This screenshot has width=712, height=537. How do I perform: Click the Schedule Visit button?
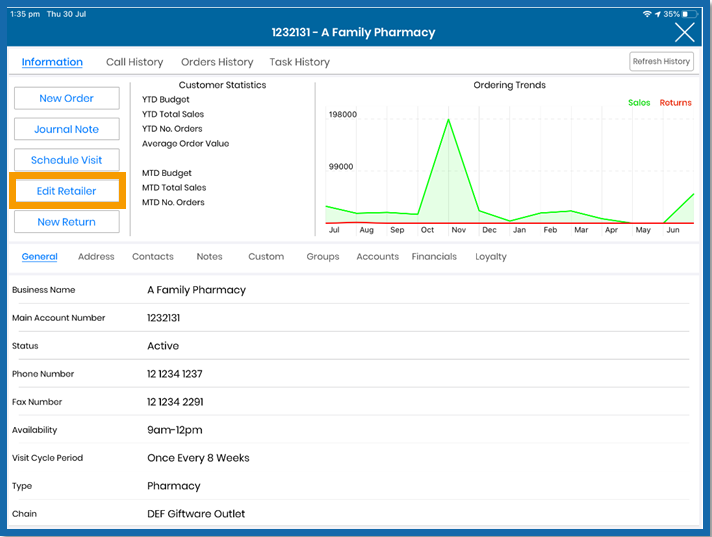[x=67, y=160]
